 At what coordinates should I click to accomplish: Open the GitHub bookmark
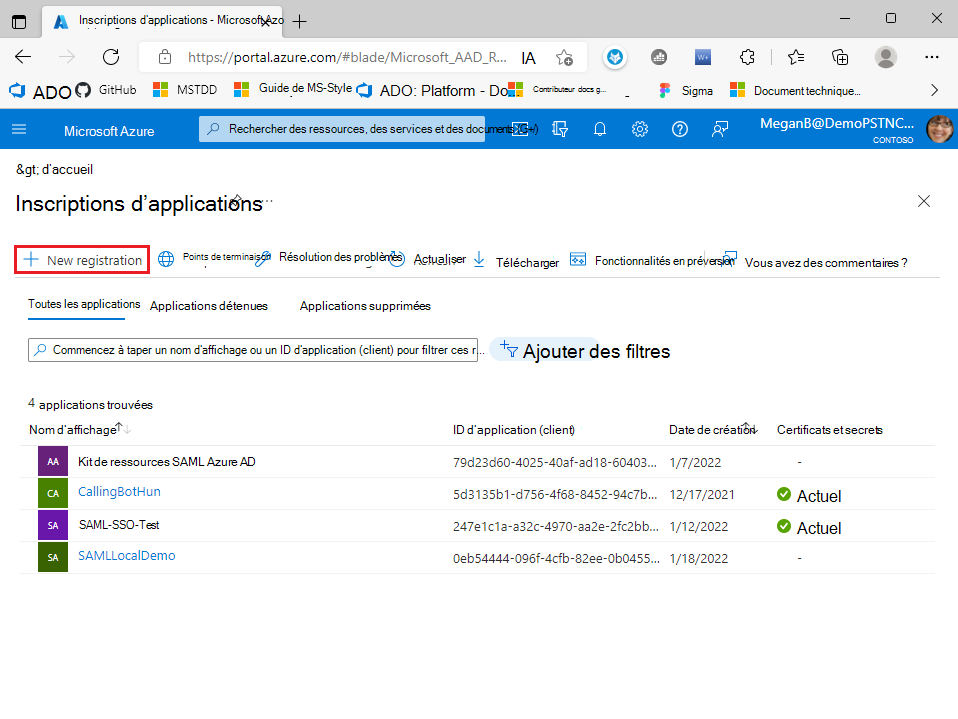pyautogui.click(x=106, y=90)
